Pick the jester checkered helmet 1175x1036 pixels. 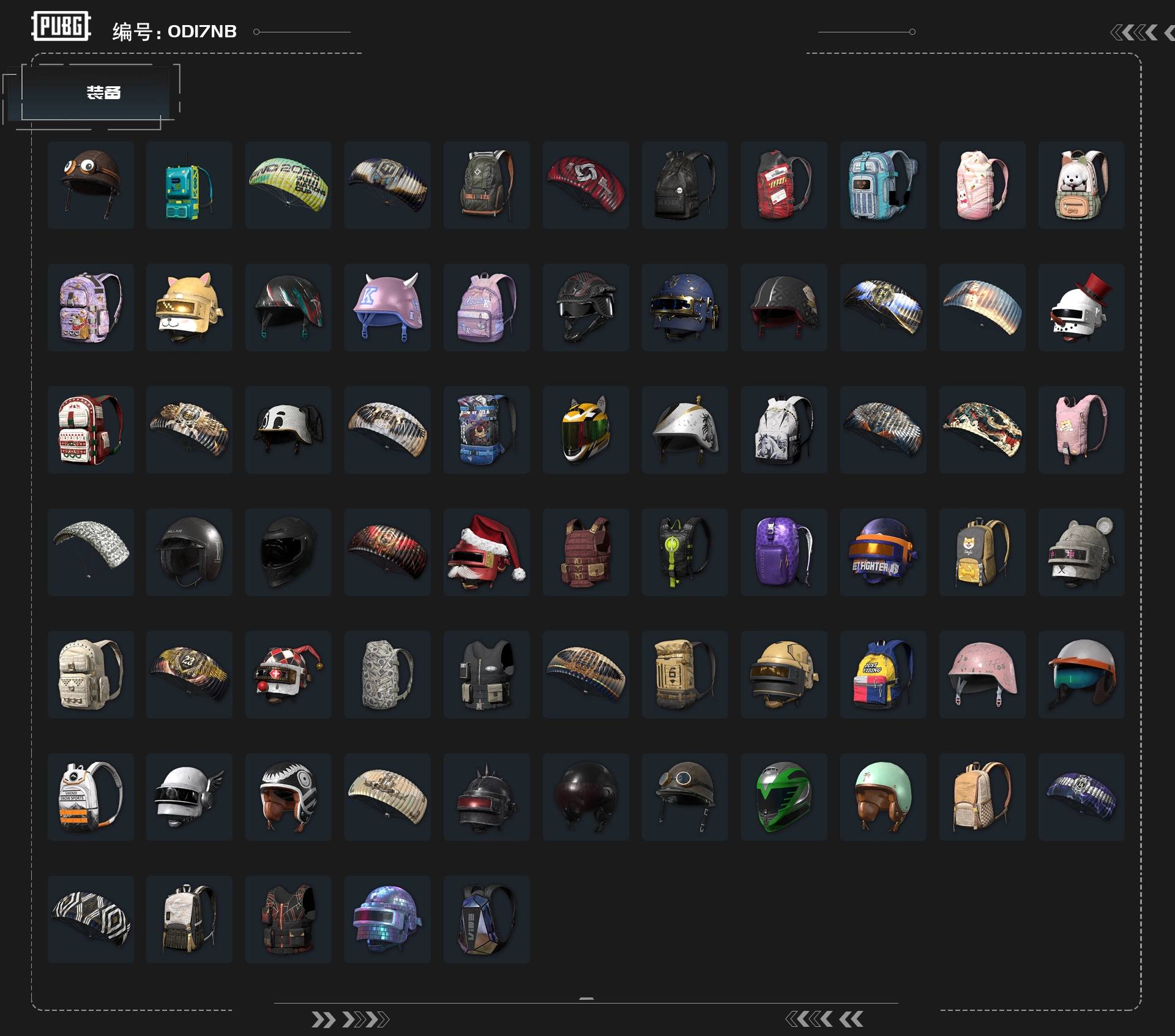coord(288,674)
